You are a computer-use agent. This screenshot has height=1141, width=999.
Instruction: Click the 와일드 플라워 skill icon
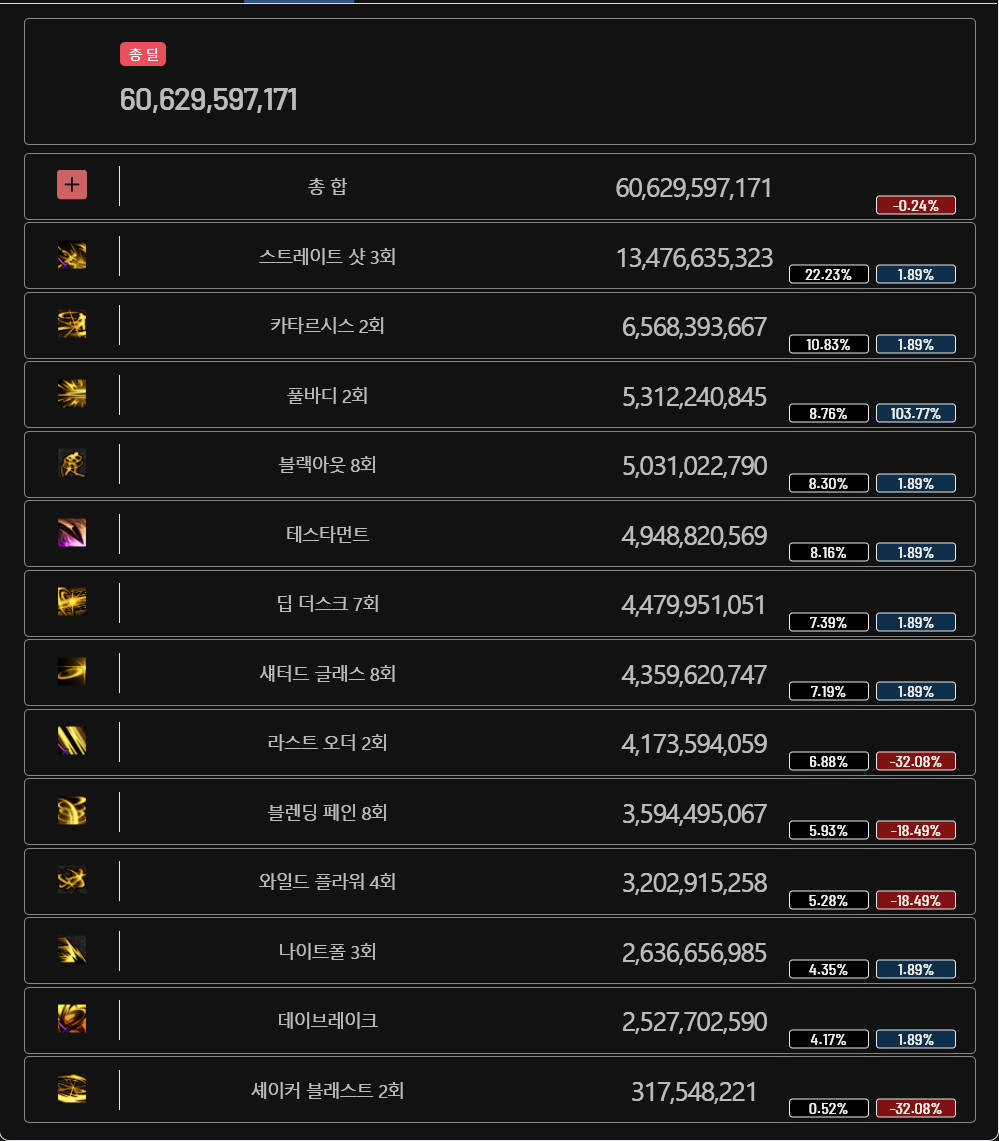72,880
